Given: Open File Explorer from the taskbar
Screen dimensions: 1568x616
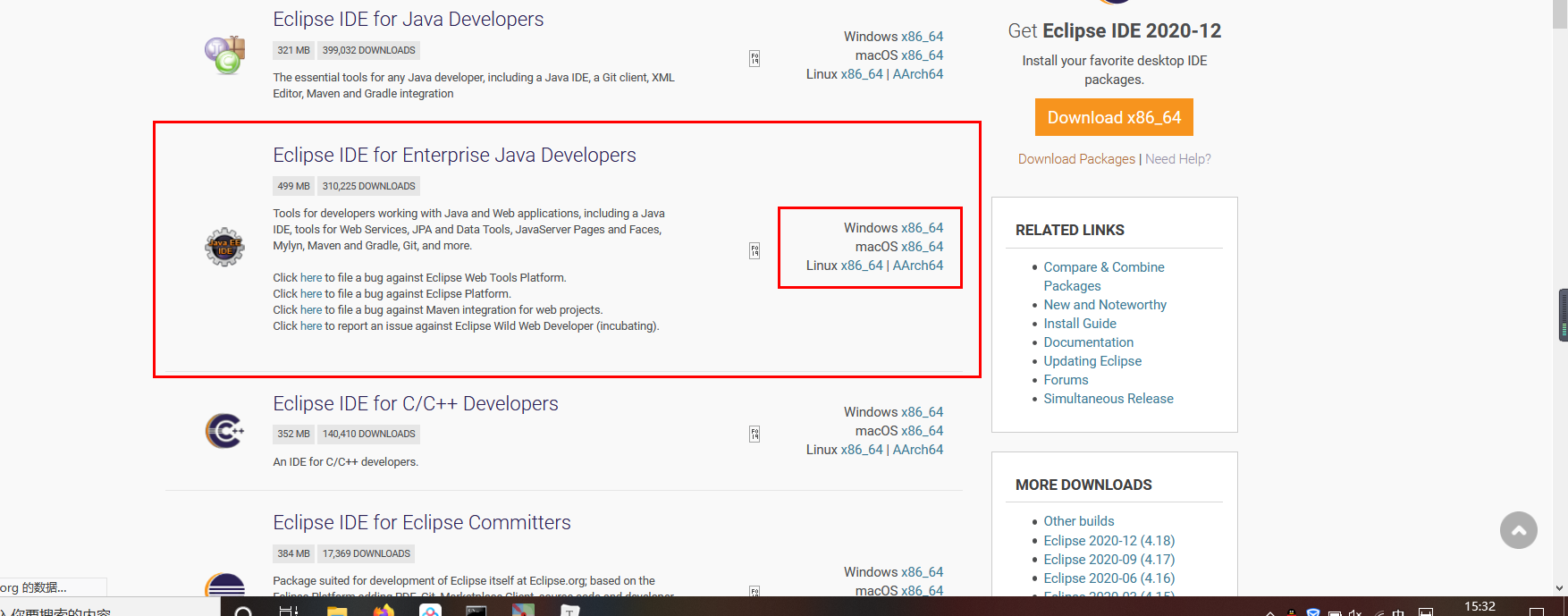Looking at the screenshot, I should pos(337,610).
